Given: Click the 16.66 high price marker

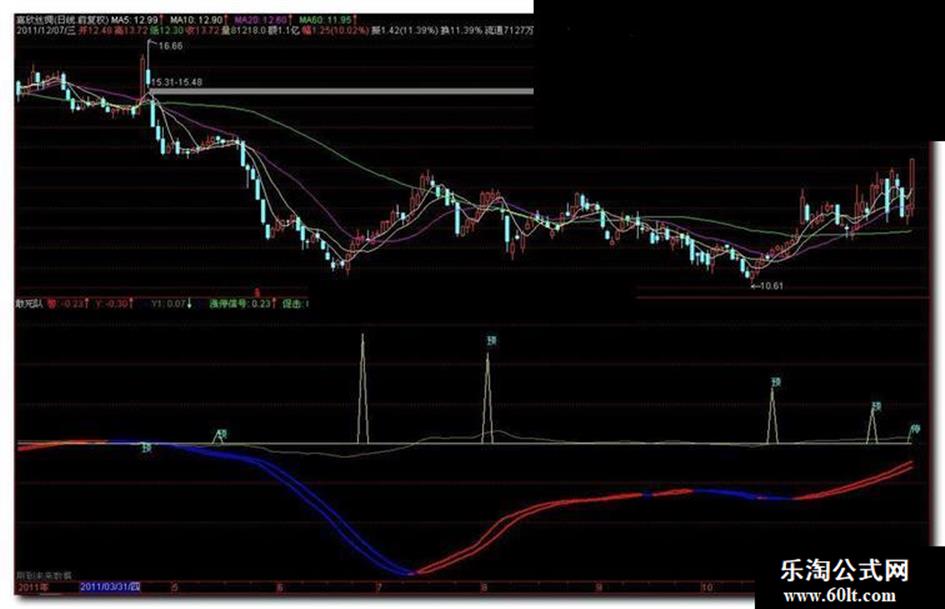Looking at the screenshot, I should click(x=171, y=46).
